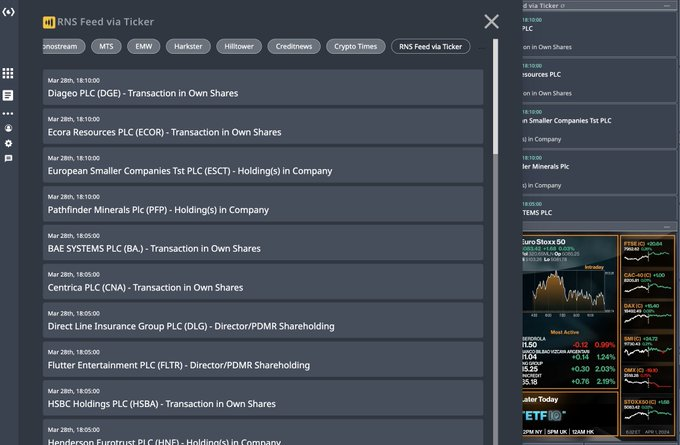Open Ecora Resources PLC (ECOR) news item
The image size is (680, 445).
tap(263, 126)
